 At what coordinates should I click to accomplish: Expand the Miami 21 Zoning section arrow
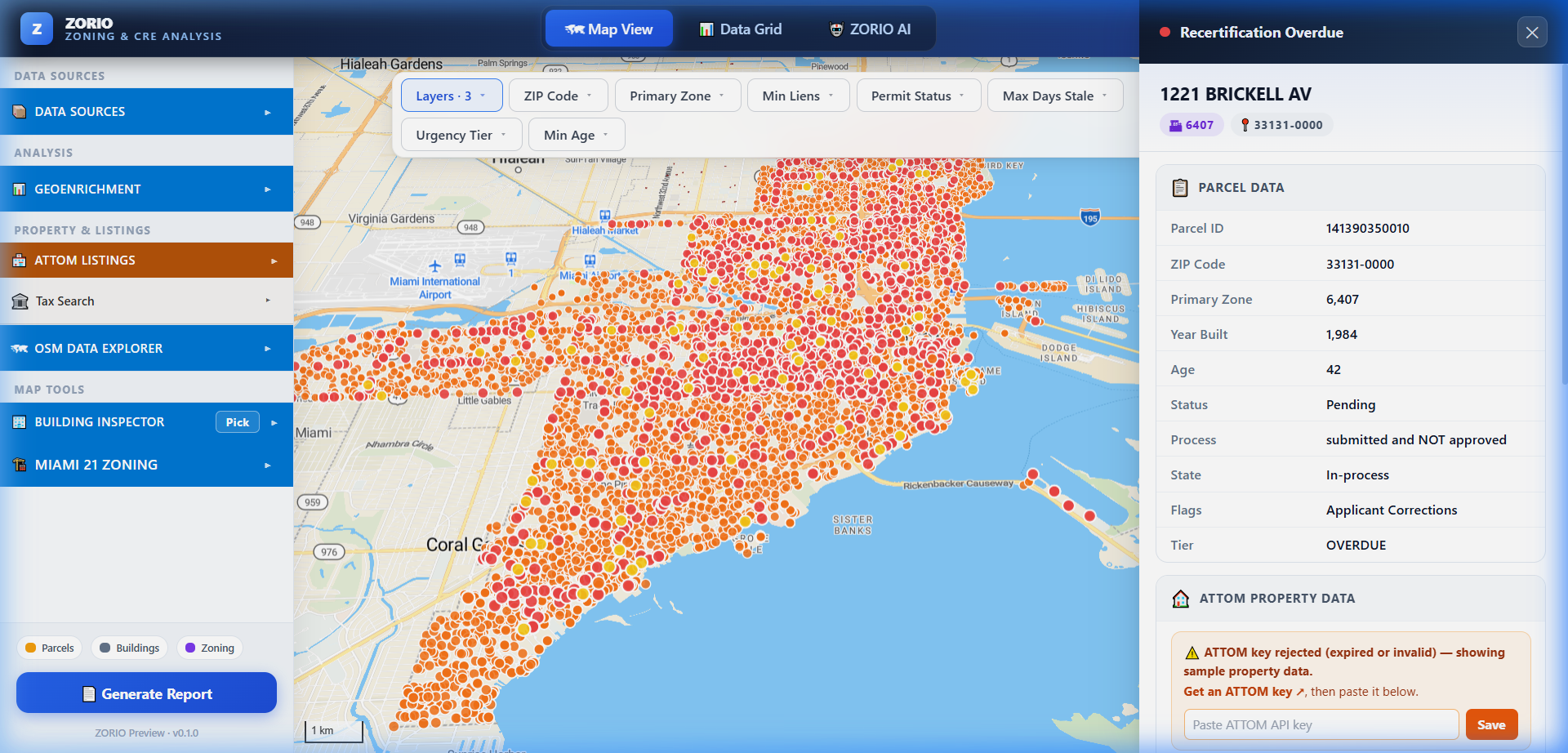coord(268,465)
